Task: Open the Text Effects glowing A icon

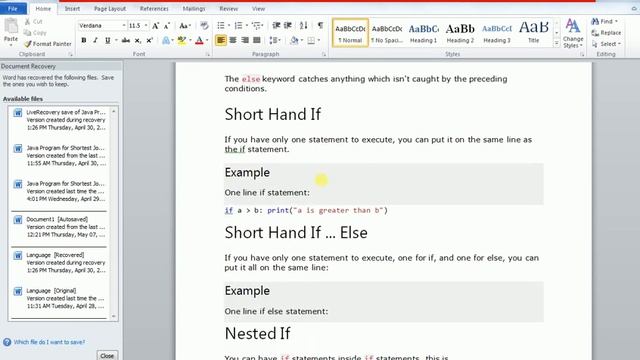Action: (166, 40)
